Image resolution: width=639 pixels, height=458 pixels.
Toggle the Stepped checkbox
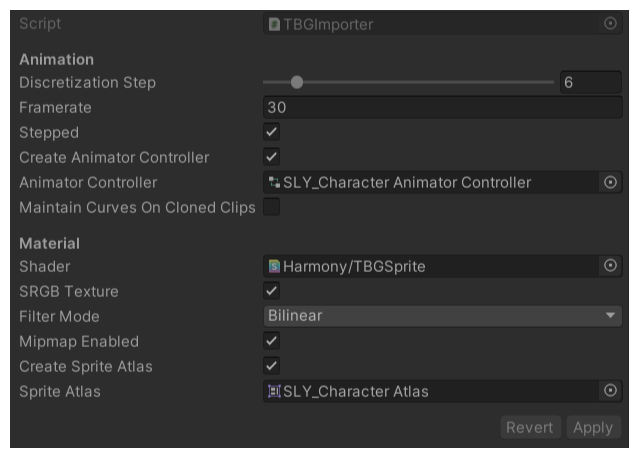[271, 132]
